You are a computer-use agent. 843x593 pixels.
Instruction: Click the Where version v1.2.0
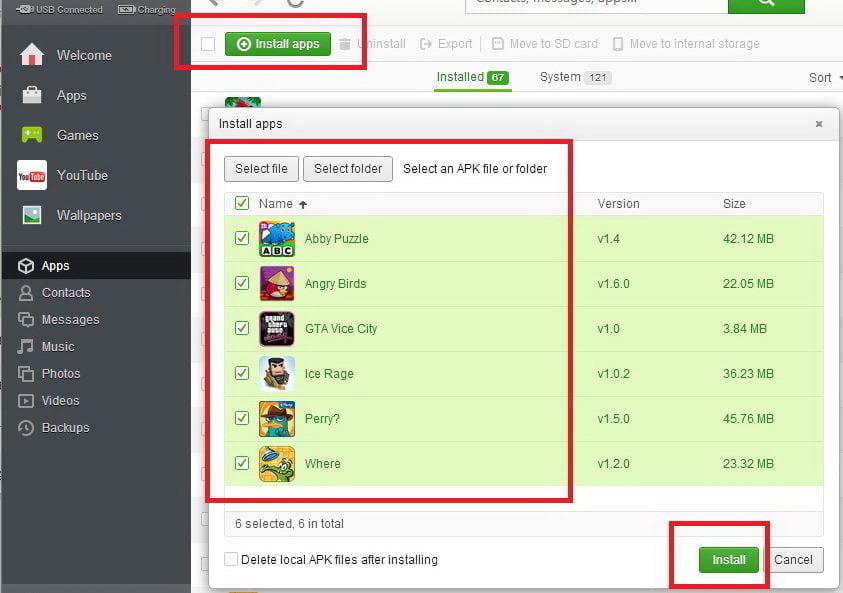click(x=613, y=463)
